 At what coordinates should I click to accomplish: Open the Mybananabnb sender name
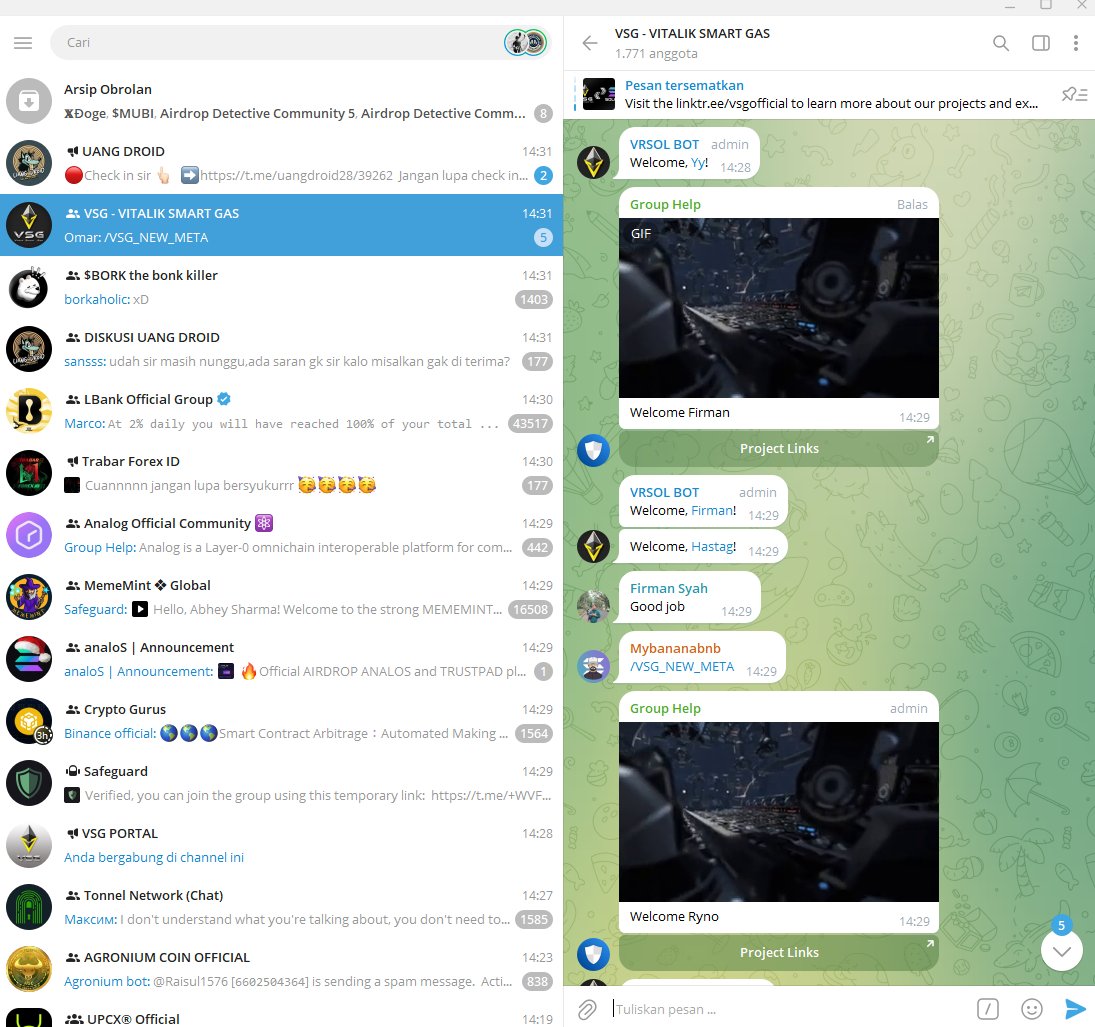tap(675, 649)
